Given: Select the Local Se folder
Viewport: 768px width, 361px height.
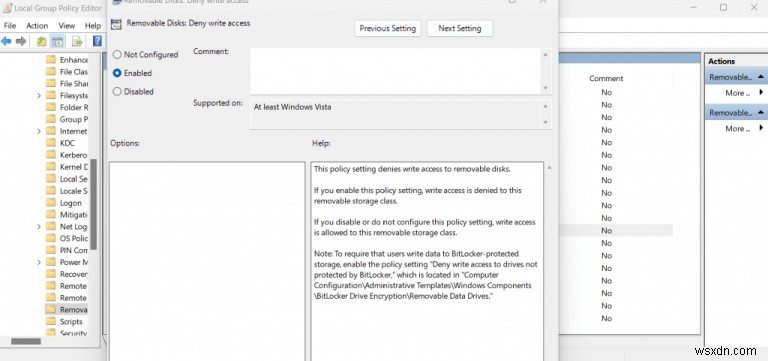Looking at the screenshot, I should (67, 179).
